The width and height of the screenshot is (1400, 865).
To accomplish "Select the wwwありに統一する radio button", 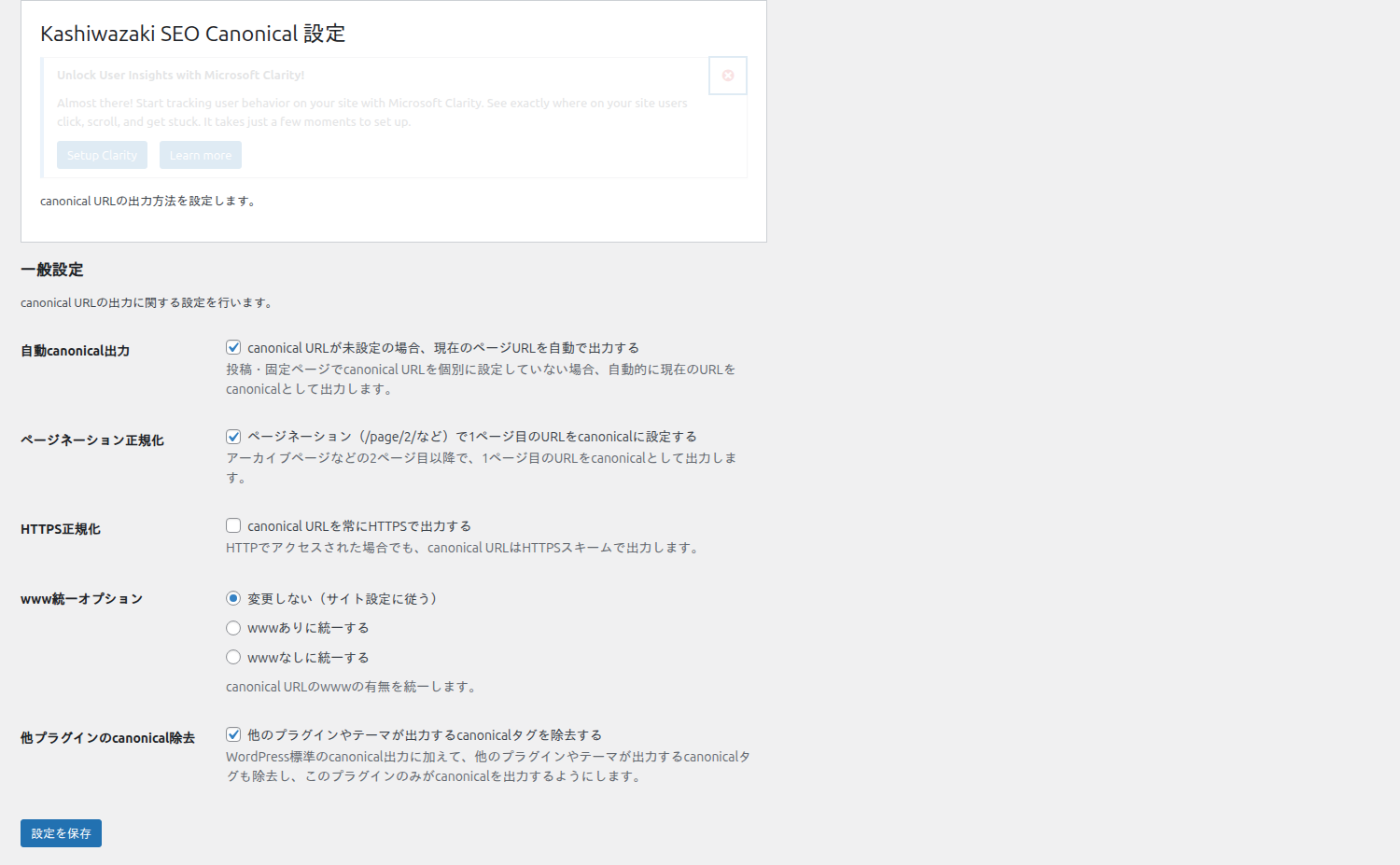I will coord(233,627).
